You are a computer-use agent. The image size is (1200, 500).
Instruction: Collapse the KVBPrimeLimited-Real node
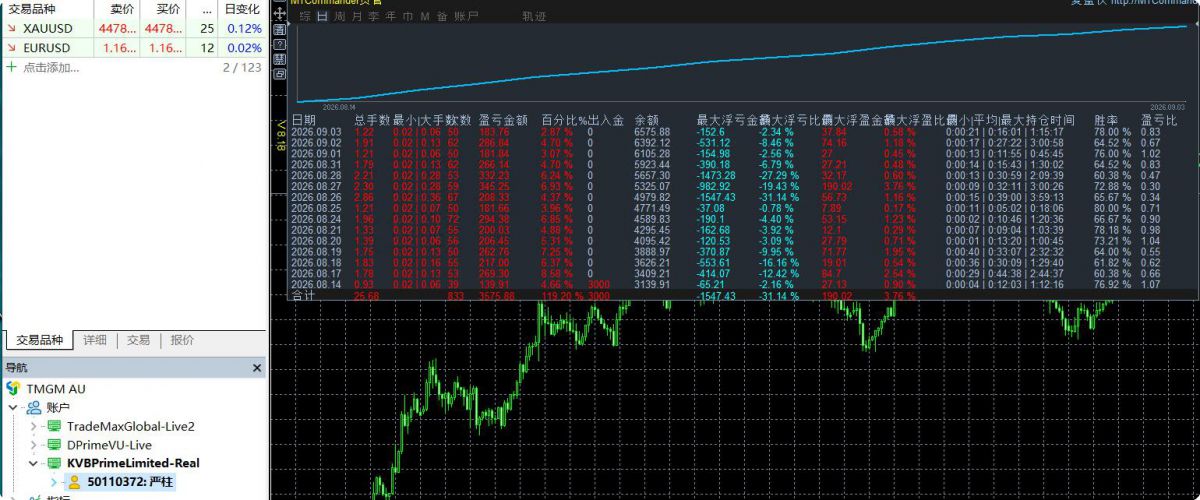(33, 463)
